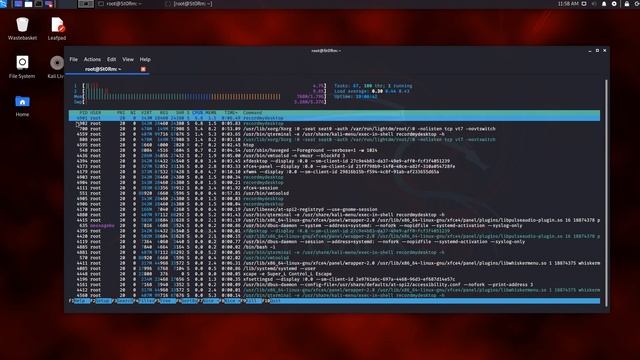
Task: Click F5 Tree in htop footer
Action: coord(166,301)
